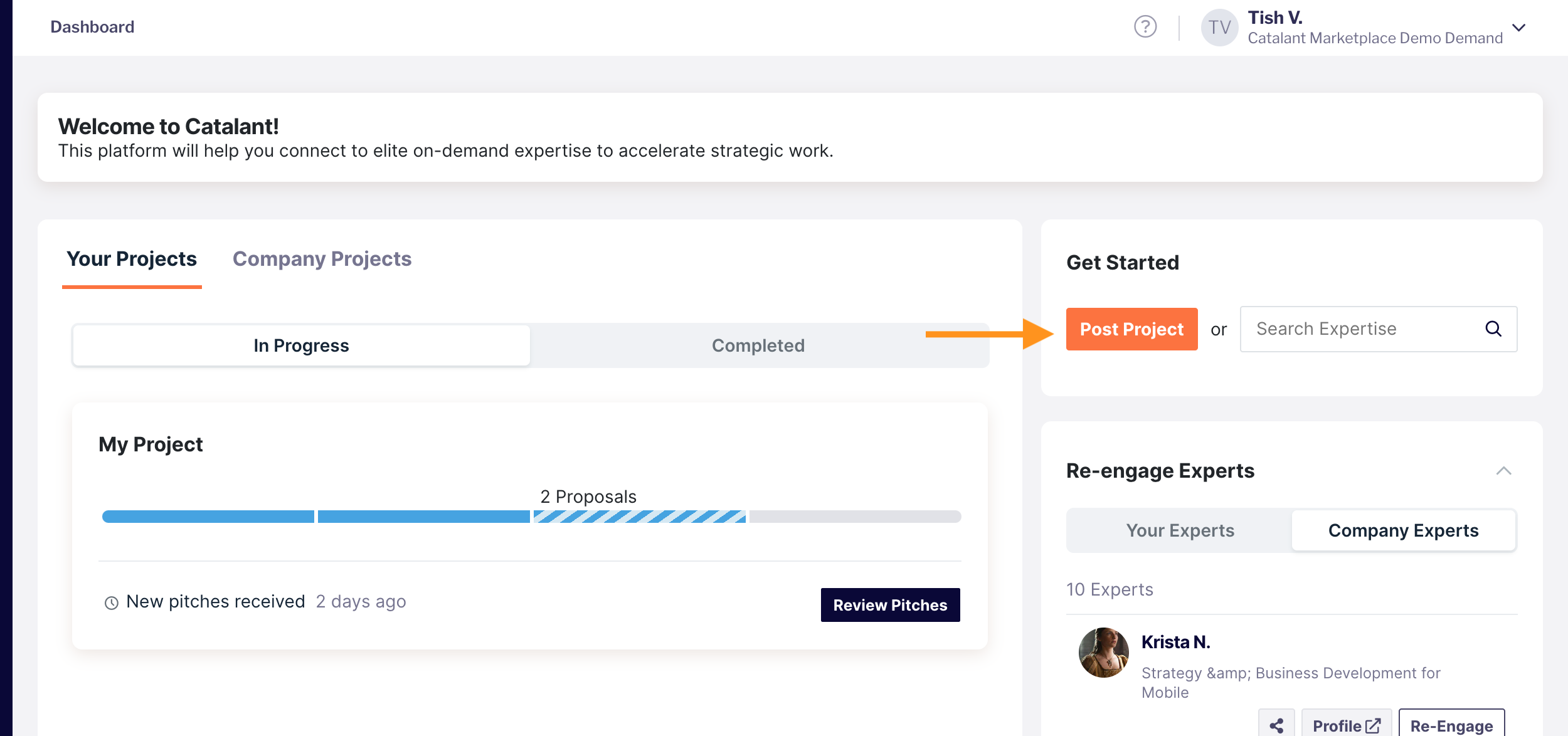
Task: Click the Krista N. name
Action: coord(1175,642)
